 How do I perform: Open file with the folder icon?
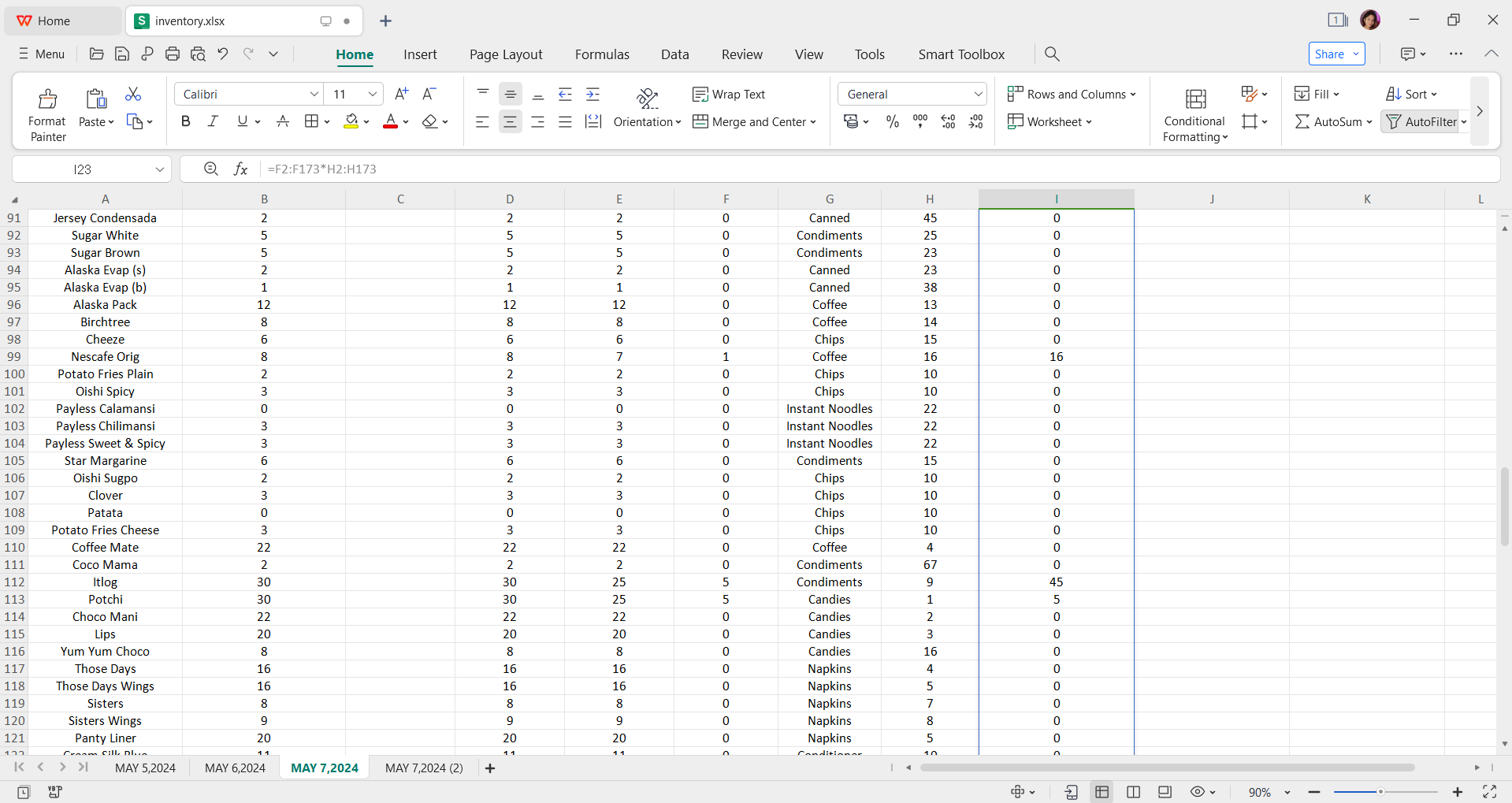pos(97,54)
